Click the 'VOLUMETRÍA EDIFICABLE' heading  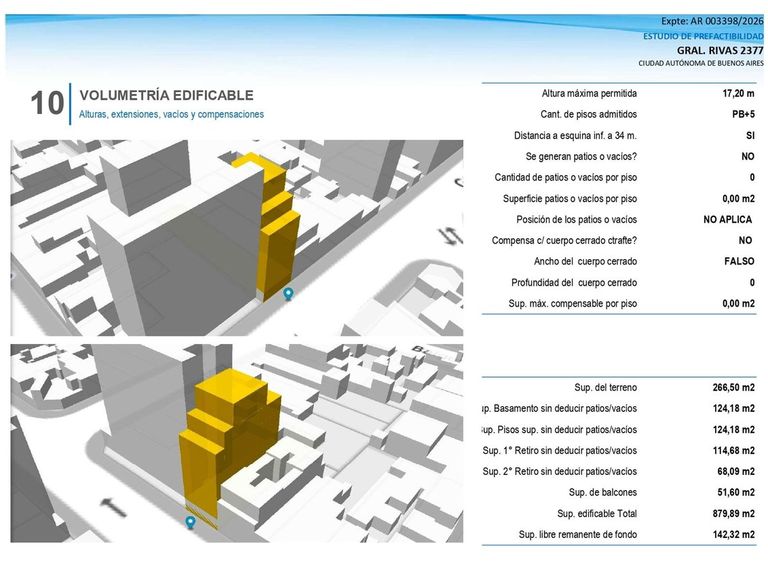[x=167, y=95]
